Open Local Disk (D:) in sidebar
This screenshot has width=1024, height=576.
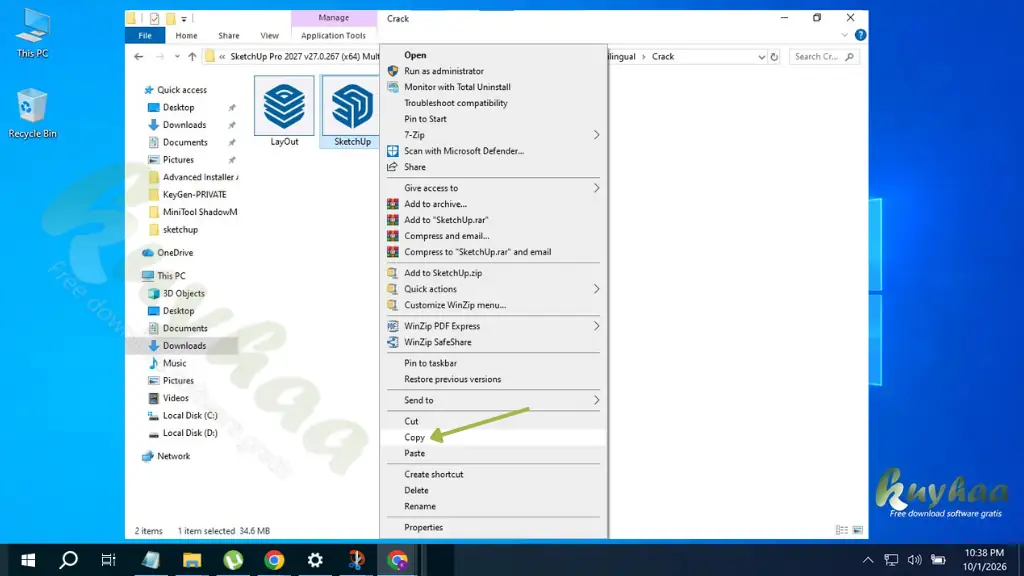pyautogui.click(x=190, y=433)
